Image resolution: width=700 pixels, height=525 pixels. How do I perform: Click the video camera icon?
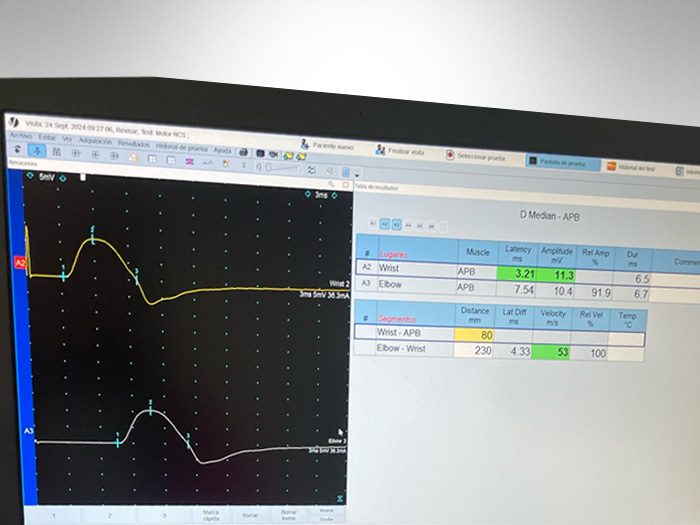click(273, 154)
